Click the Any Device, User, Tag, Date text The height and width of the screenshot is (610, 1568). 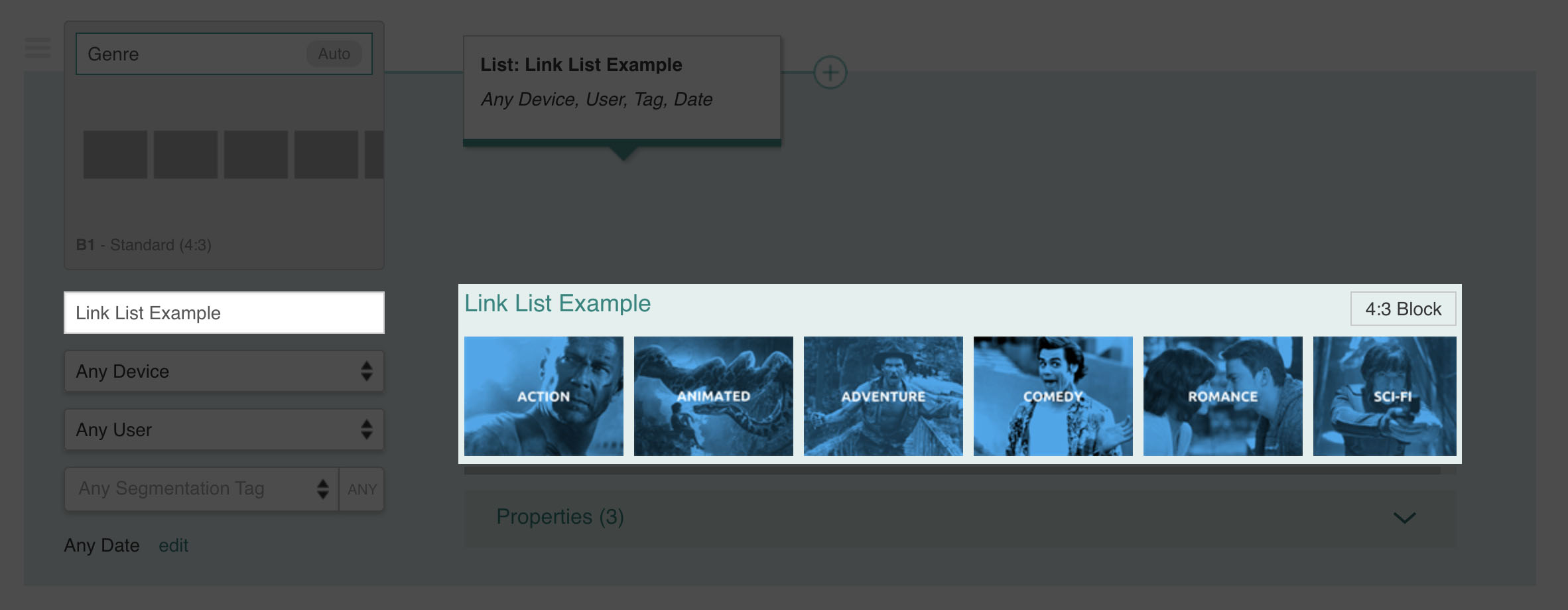(597, 100)
